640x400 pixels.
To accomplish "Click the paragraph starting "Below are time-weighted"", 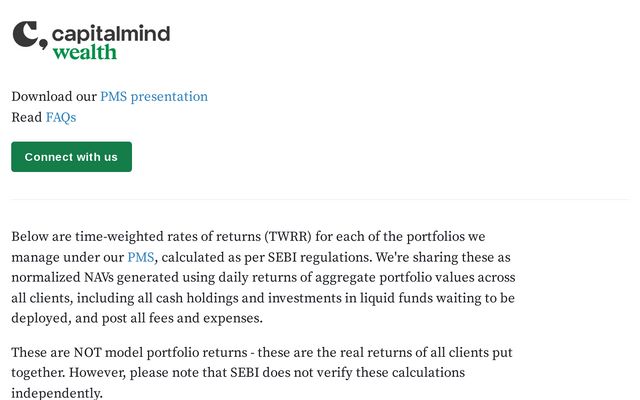I will coord(263,278).
